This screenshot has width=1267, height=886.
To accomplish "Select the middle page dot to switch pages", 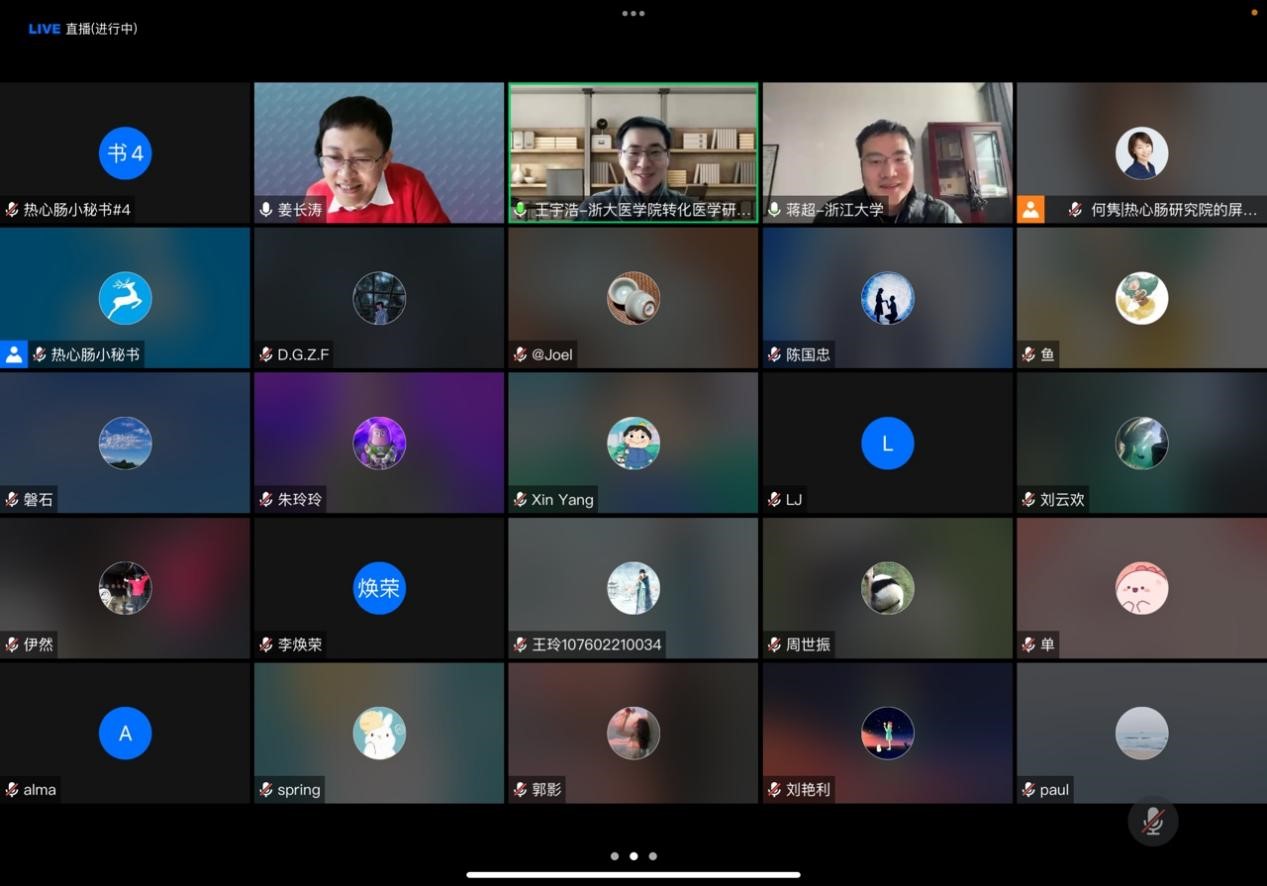I will pyautogui.click(x=633, y=856).
